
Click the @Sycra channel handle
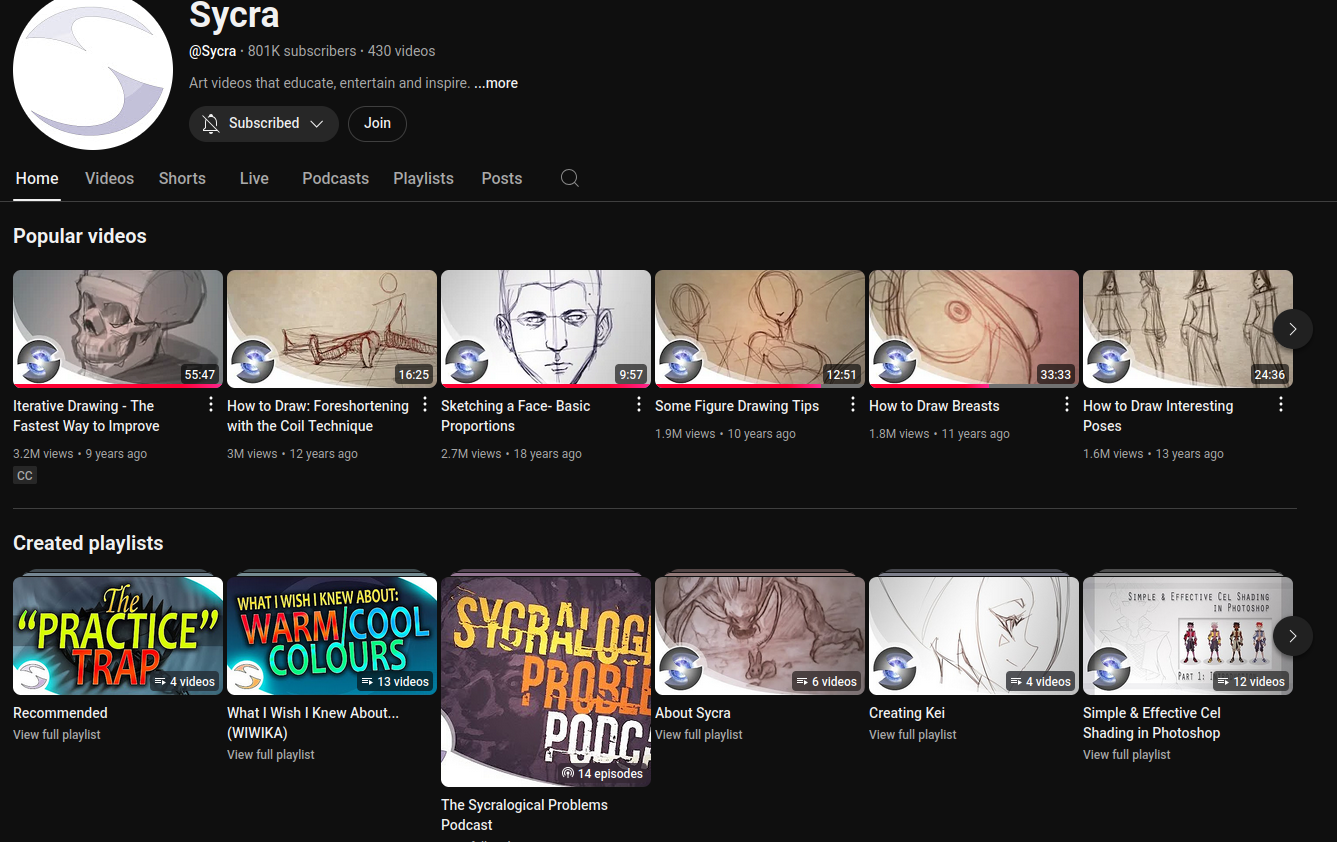click(x=212, y=51)
